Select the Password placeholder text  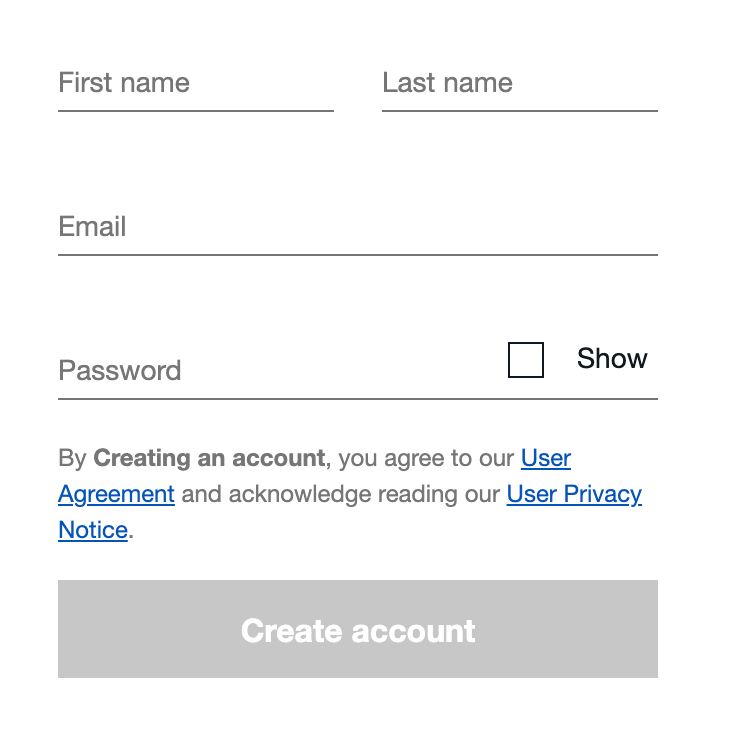(120, 370)
